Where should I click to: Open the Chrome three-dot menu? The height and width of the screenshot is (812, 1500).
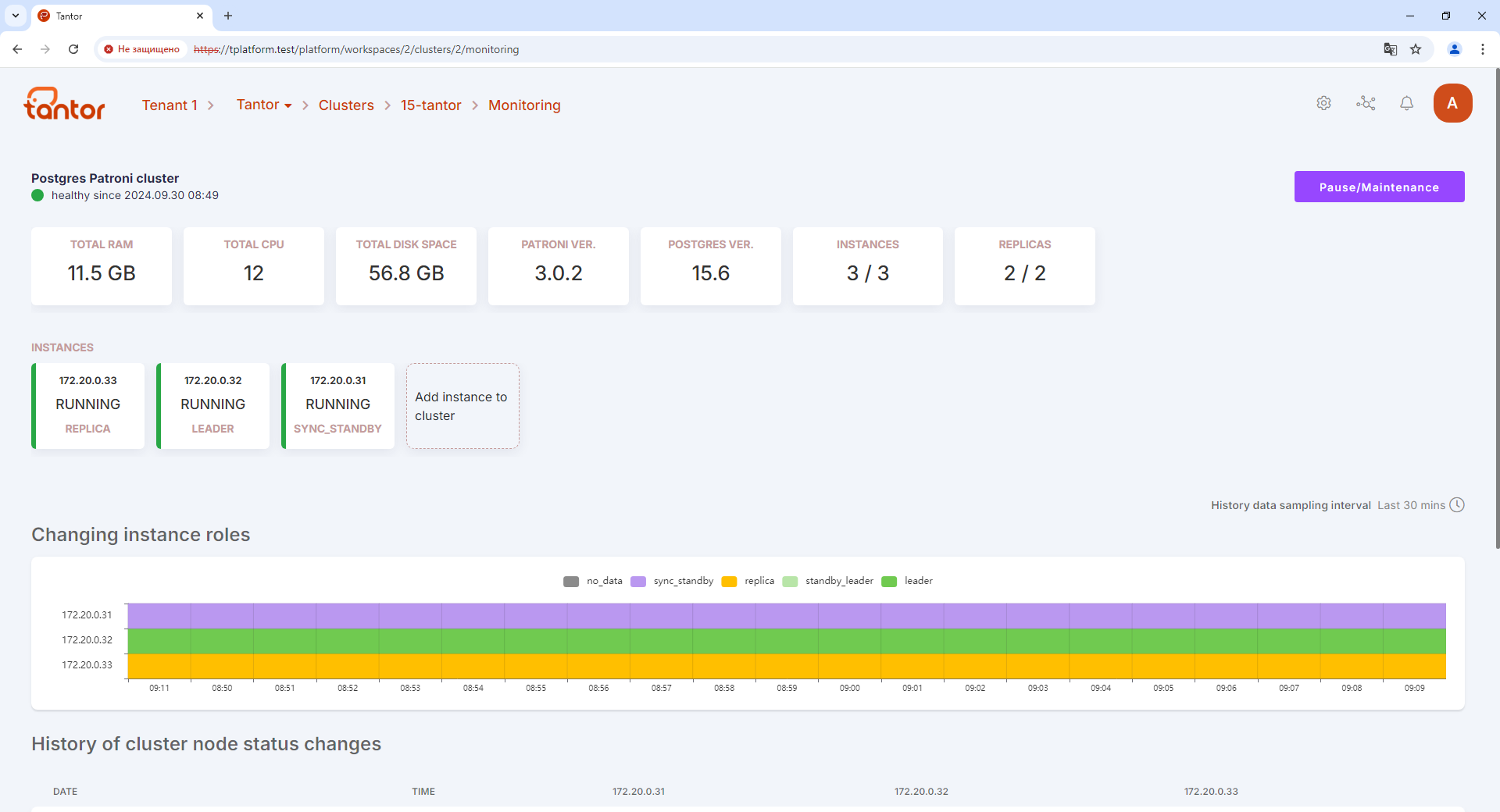point(1483,49)
